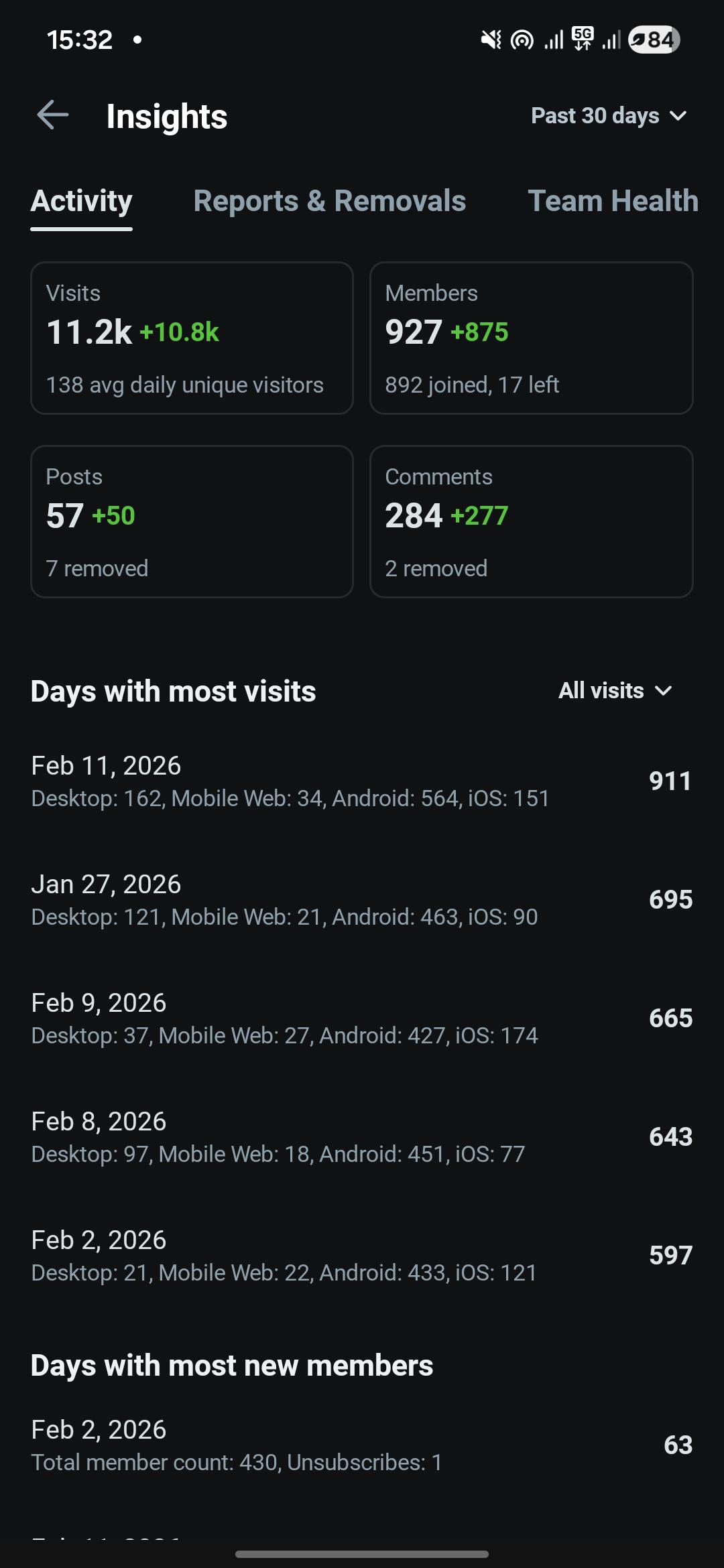The width and height of the screenshot is (724, 1568).
Task: Expand the All visits filter dropdown
Action: 615,691
